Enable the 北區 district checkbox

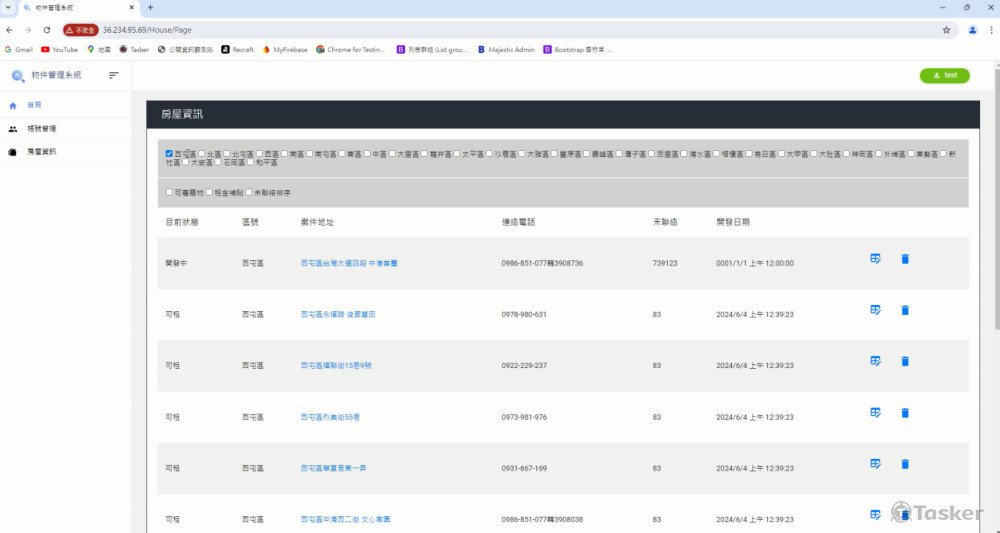pyautogui.click(x=201, y=154)
